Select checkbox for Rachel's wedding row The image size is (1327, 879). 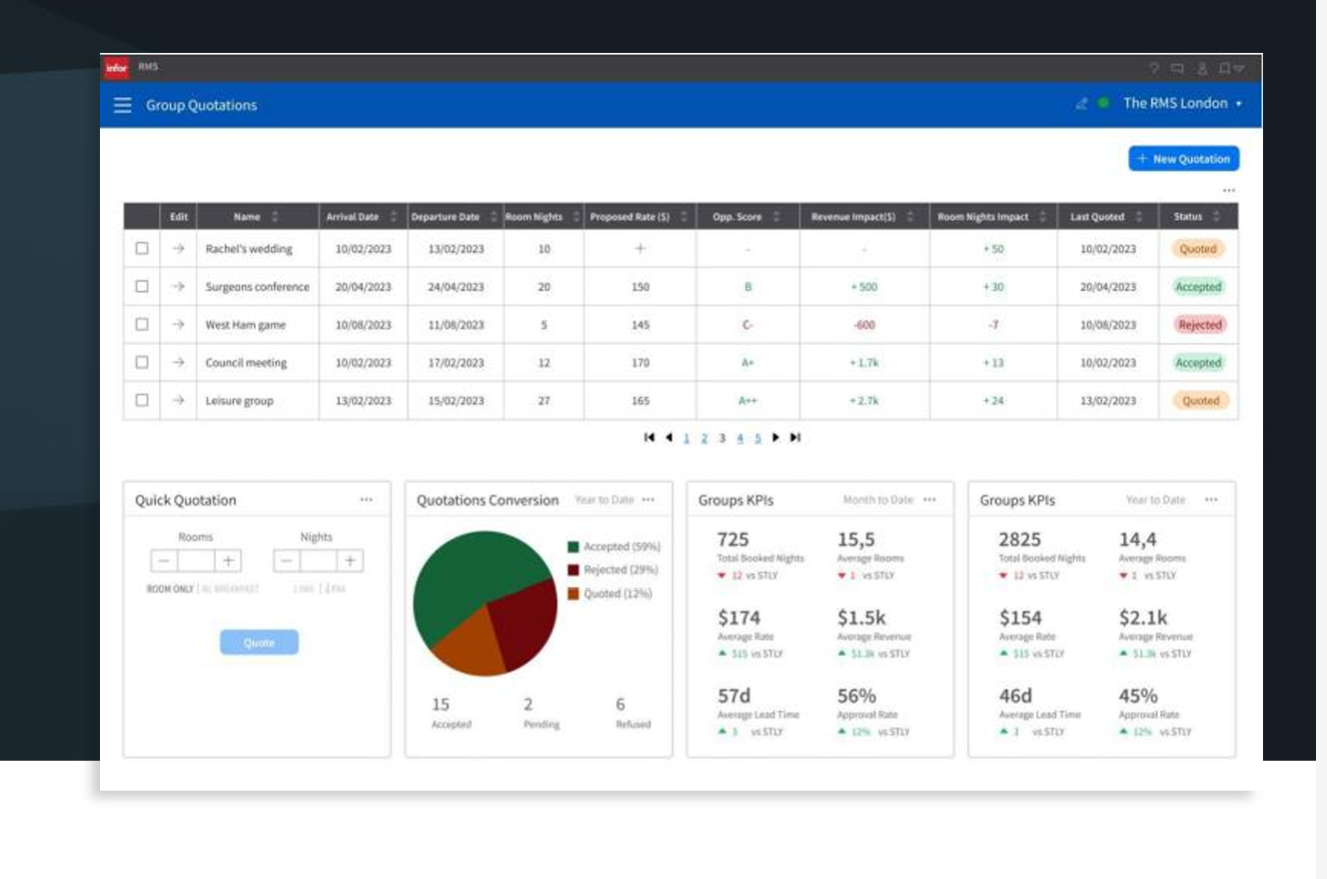(x=142, y=249)
